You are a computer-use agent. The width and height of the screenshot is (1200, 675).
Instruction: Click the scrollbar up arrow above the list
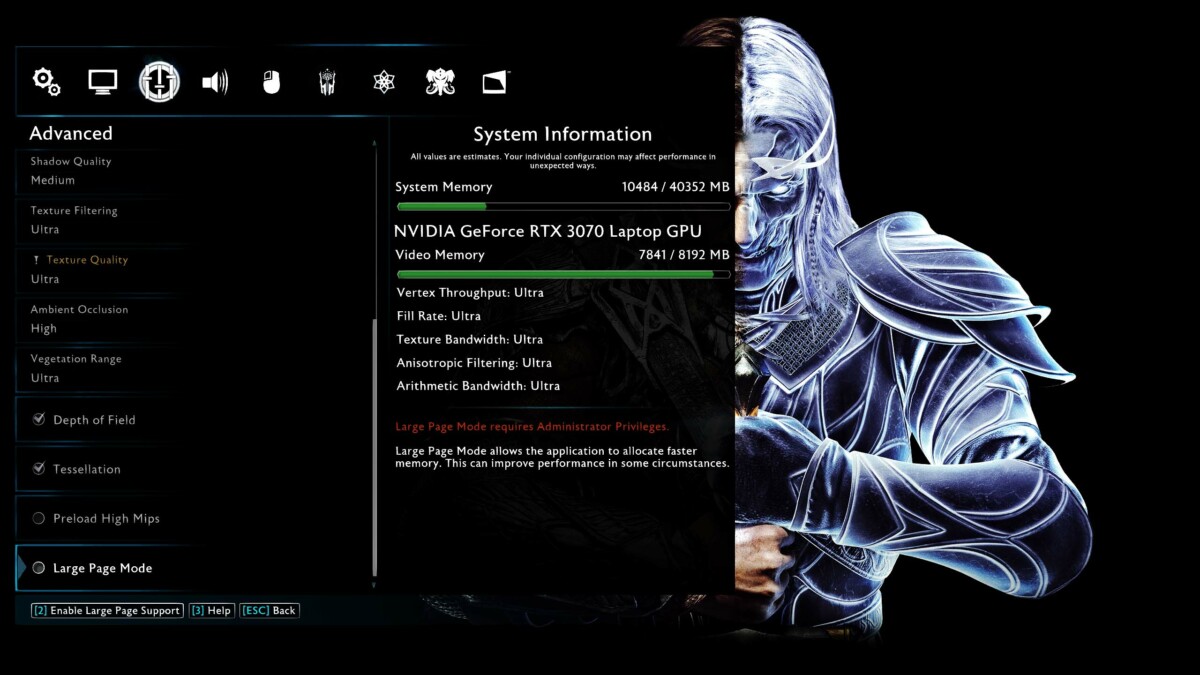click(x=375, y=144)
